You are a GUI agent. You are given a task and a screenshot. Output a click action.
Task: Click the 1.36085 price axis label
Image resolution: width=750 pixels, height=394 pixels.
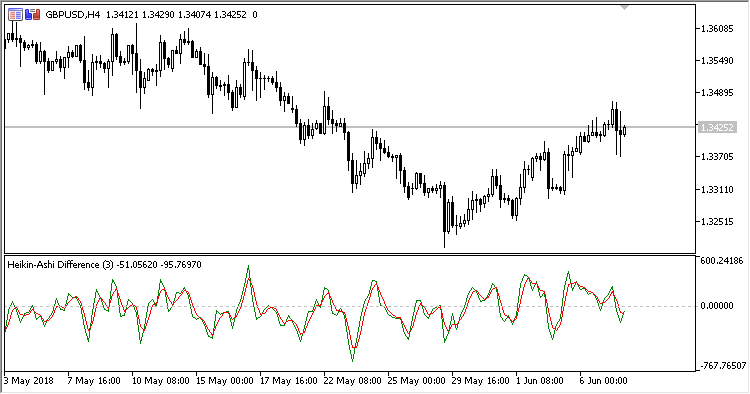(x=717, y=29)
